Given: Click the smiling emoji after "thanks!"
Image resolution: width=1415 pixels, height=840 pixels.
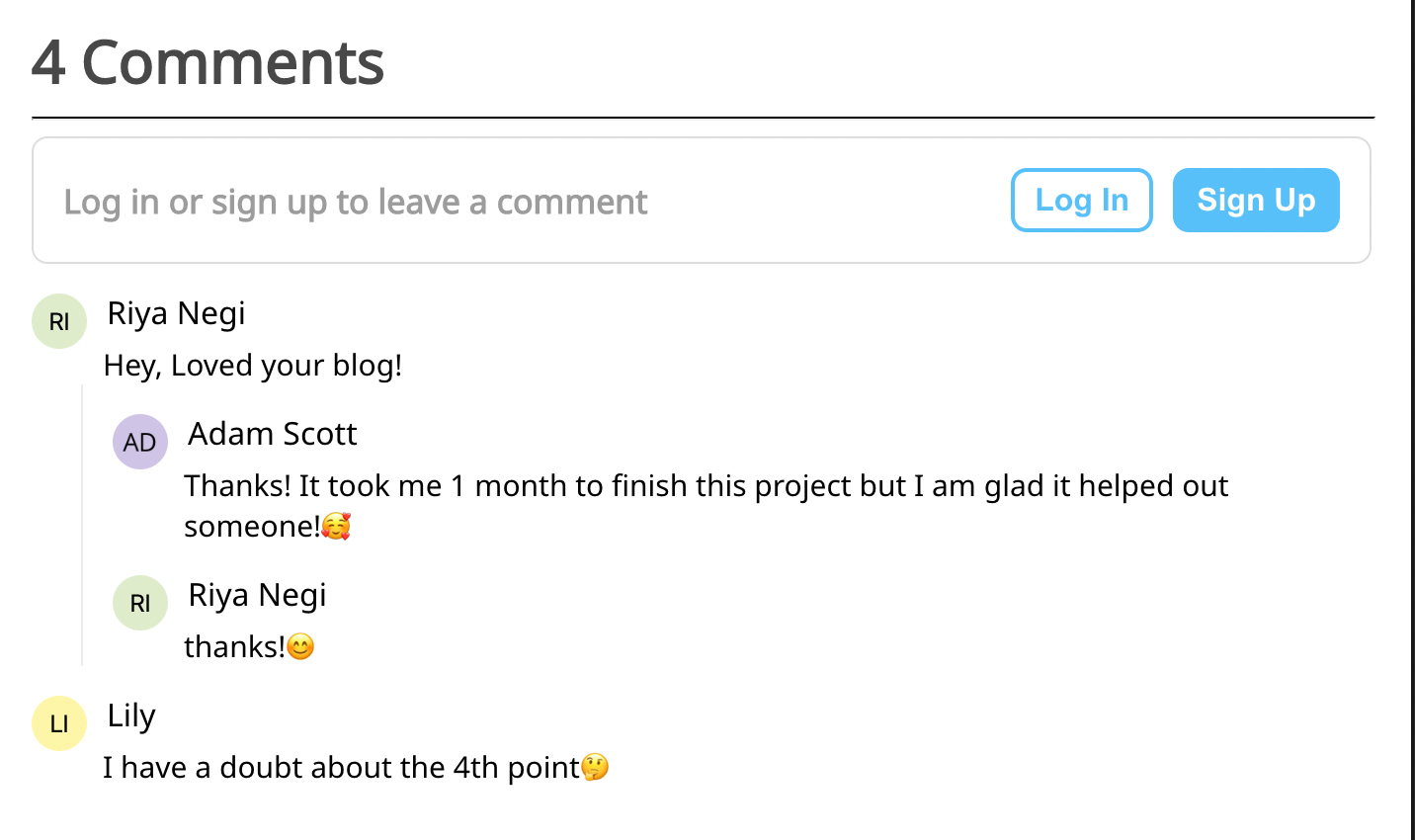Looking at the screenshot, I should pos(300,647).
